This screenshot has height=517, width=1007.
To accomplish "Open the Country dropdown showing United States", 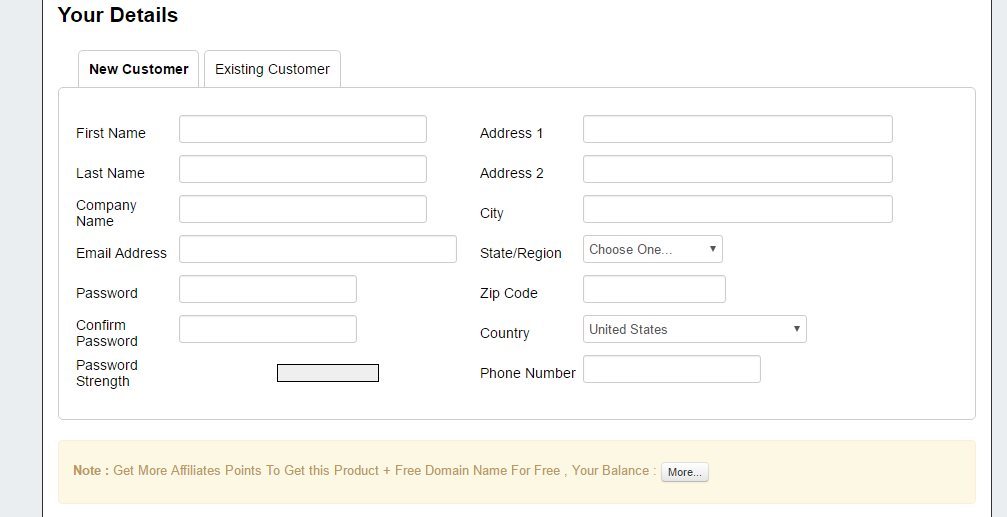I will tap(695, 329).
